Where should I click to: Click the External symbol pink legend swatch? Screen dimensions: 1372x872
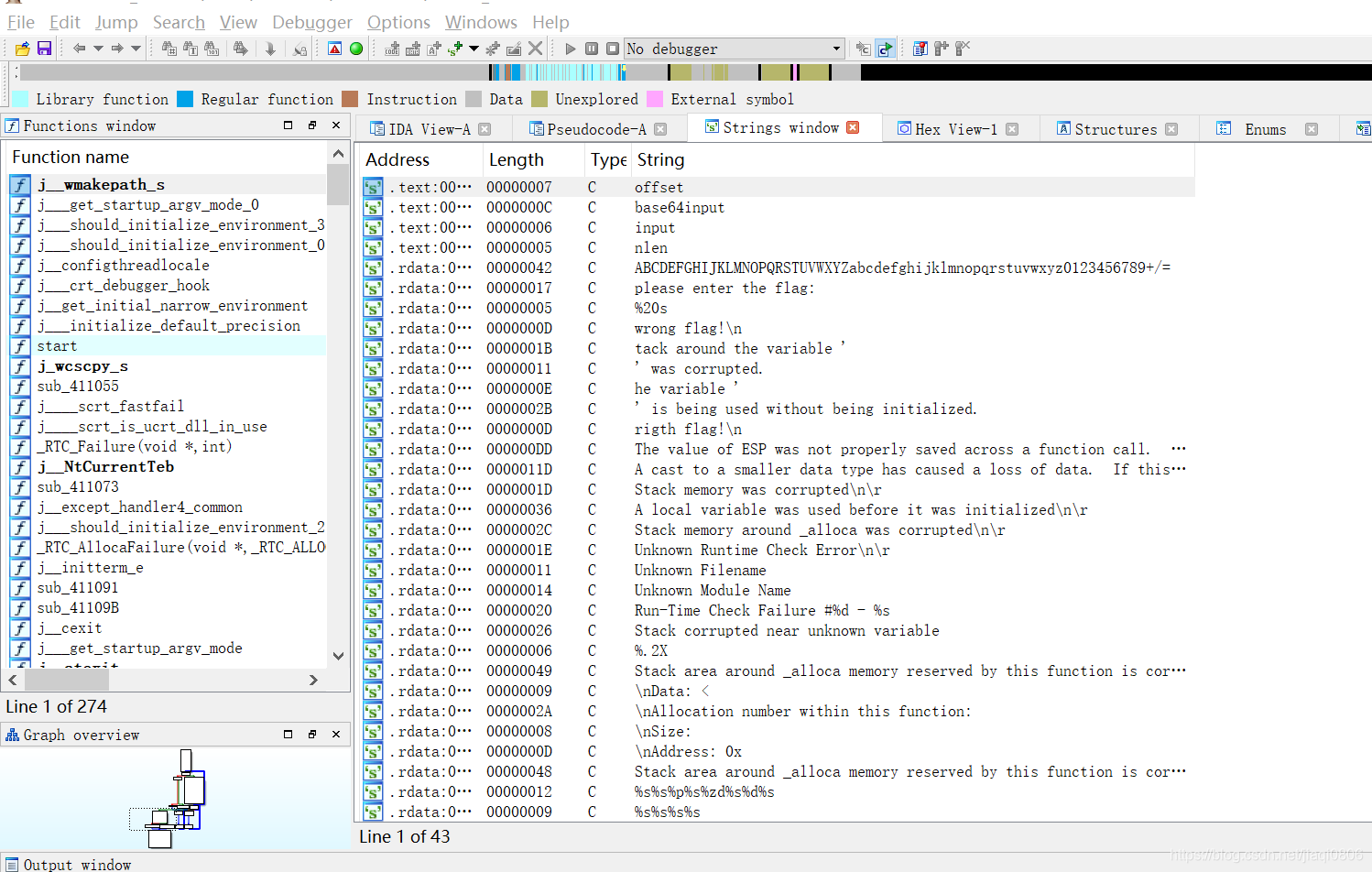tap(655, 99)
